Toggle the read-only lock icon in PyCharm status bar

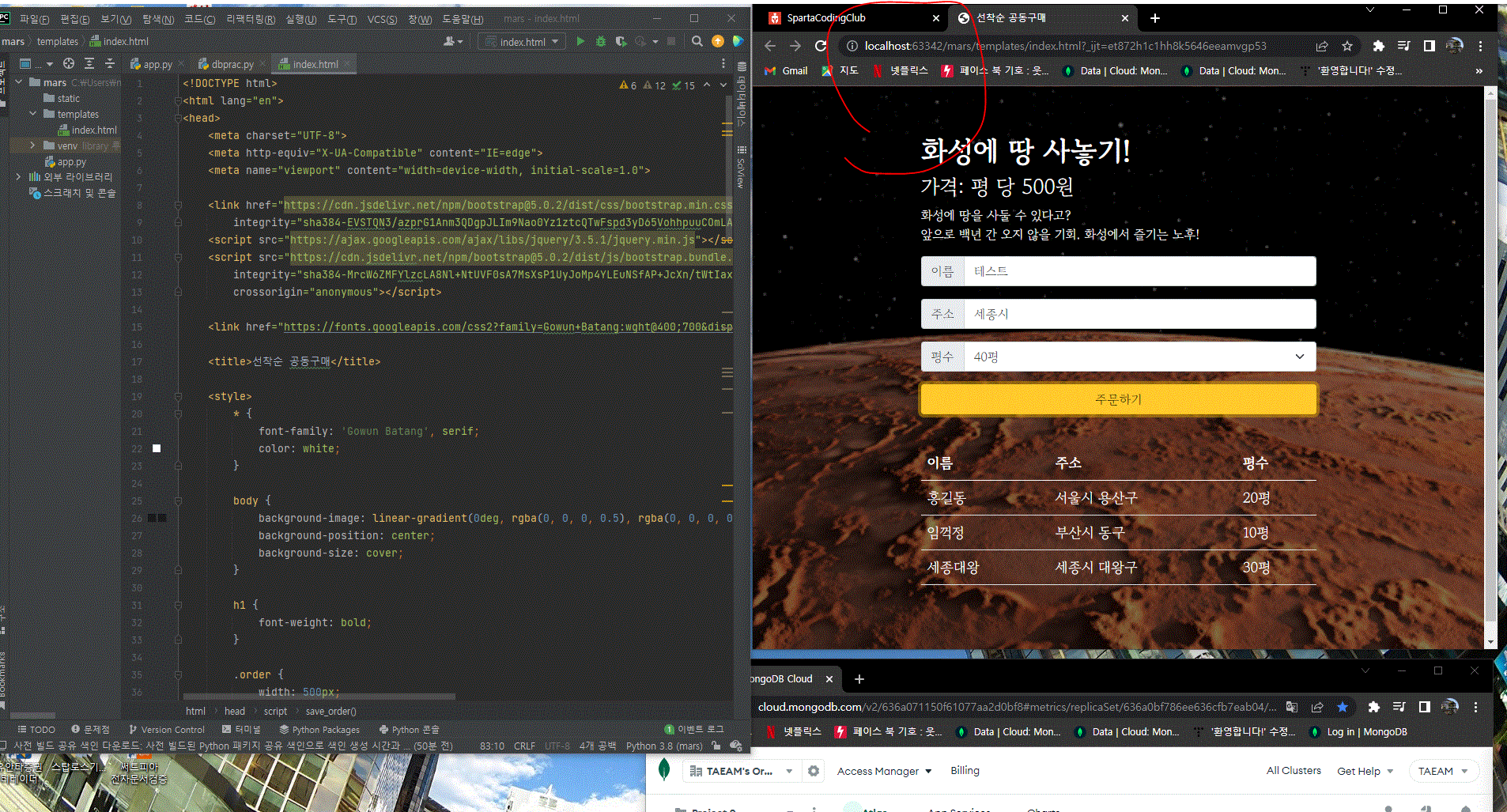[x=716, y=745]
